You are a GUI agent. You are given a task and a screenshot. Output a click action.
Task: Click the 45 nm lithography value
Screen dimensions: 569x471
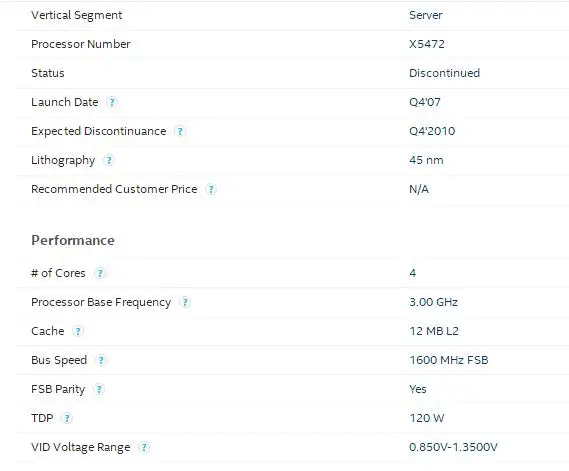(426, 160)
